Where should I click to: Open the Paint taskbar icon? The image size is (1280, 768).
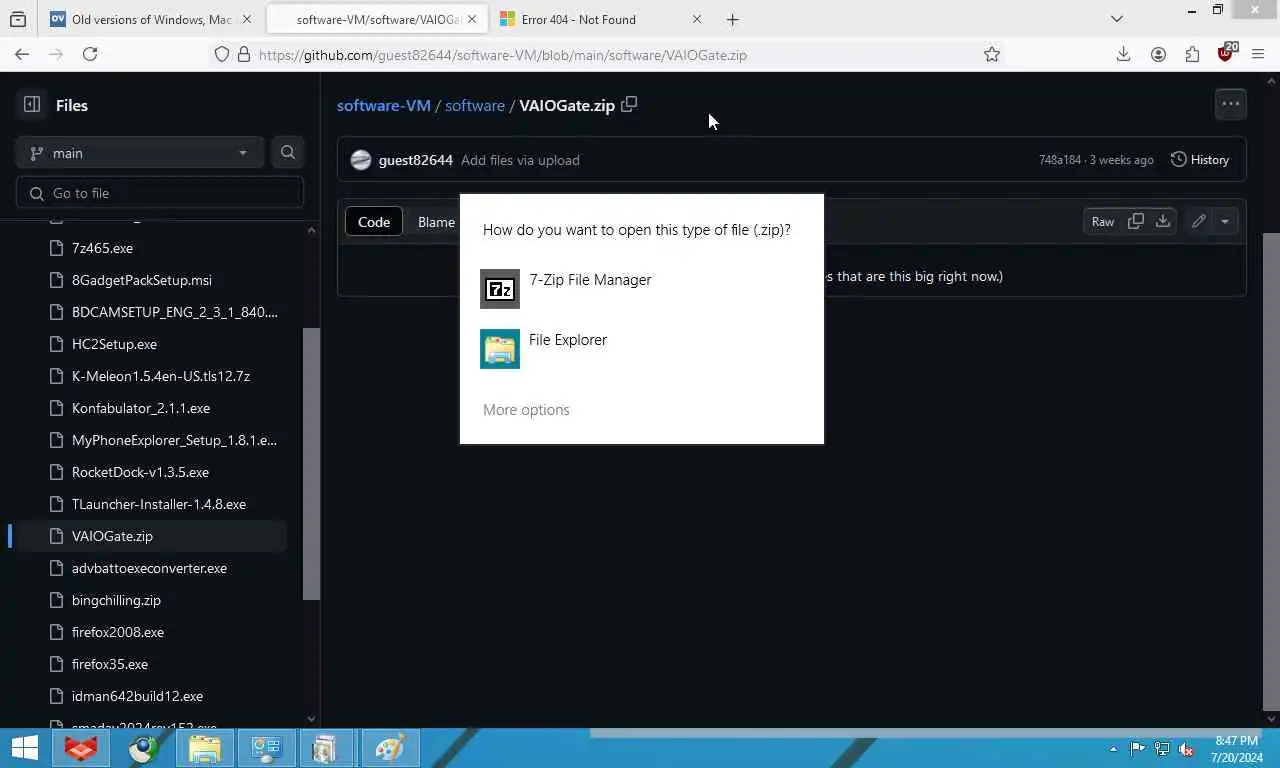[x=389, y=748]
